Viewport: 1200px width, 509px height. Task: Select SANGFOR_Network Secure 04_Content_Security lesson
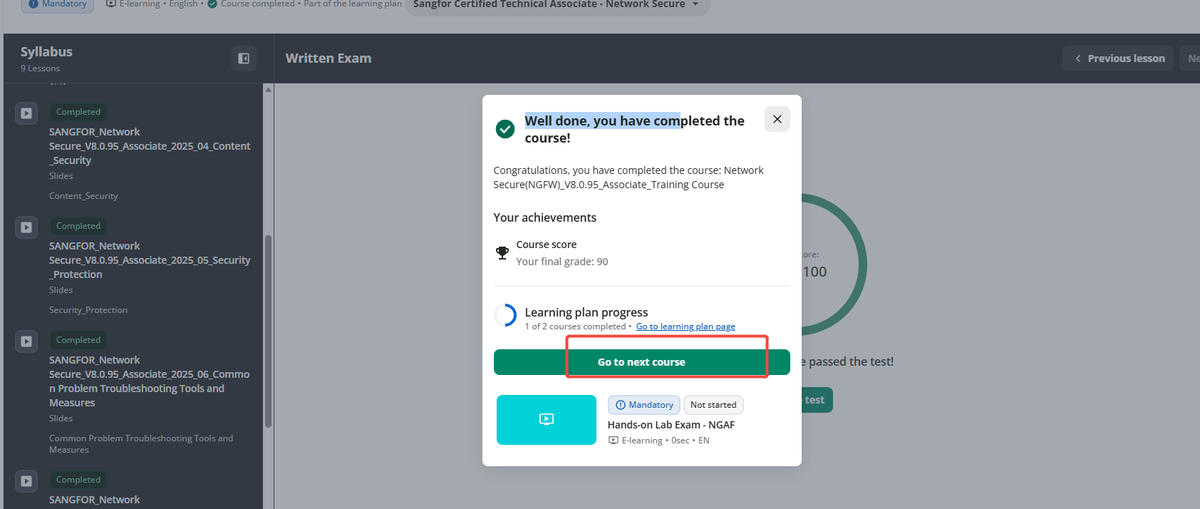150,146
